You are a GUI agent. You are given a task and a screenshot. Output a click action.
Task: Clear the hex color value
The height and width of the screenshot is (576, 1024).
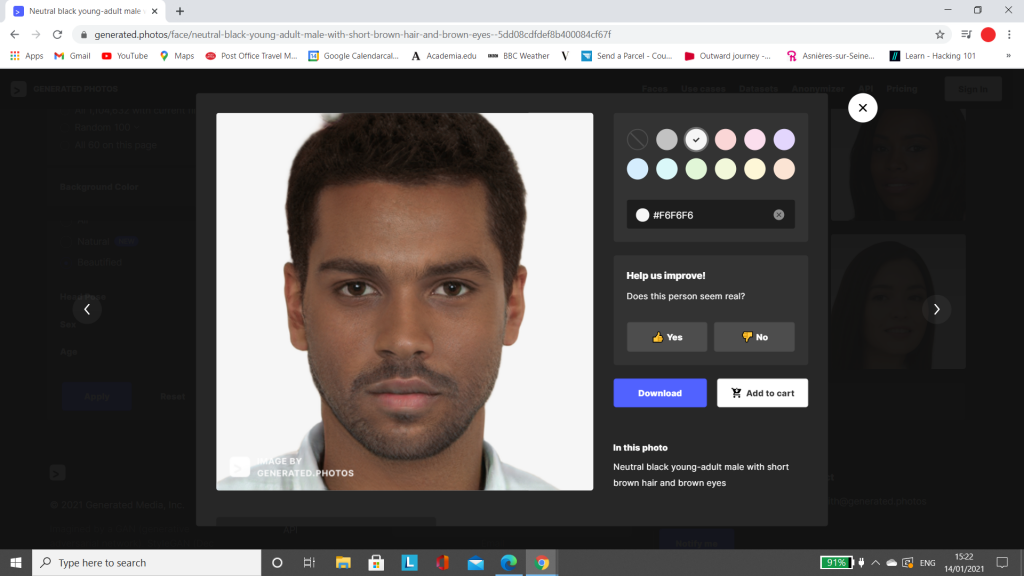pos(778,215)
